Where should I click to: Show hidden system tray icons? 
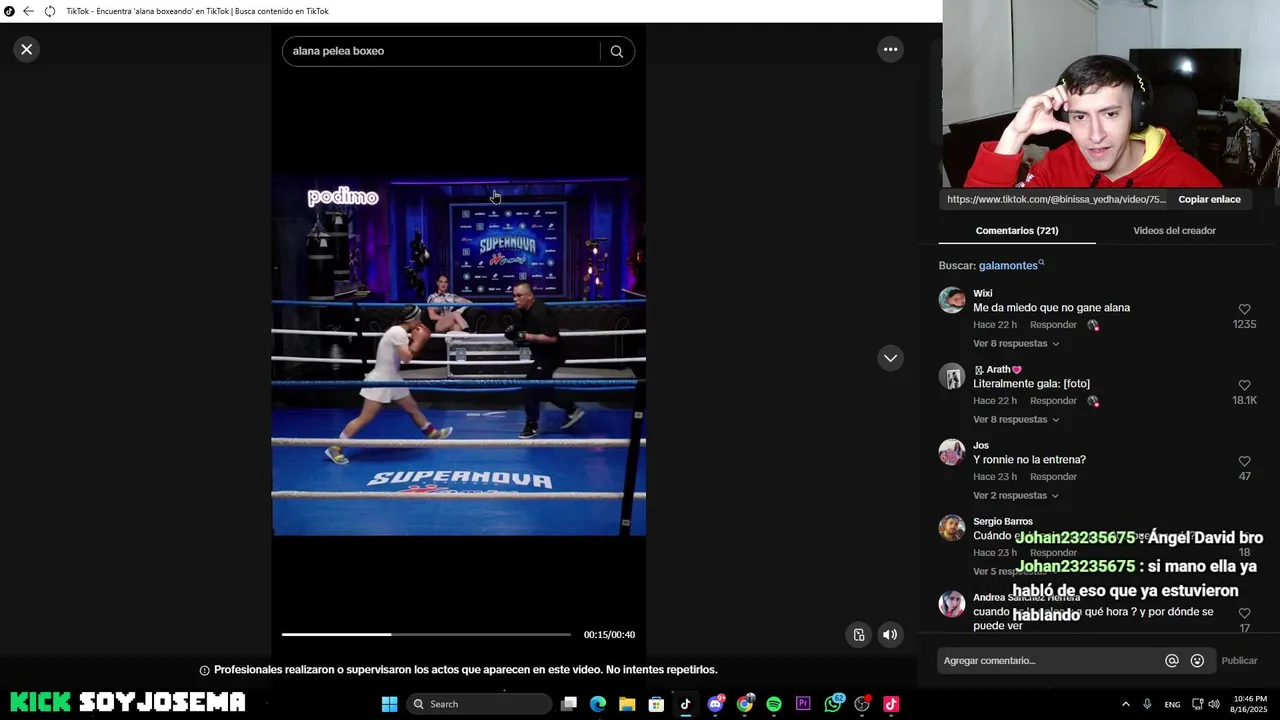1125,704
